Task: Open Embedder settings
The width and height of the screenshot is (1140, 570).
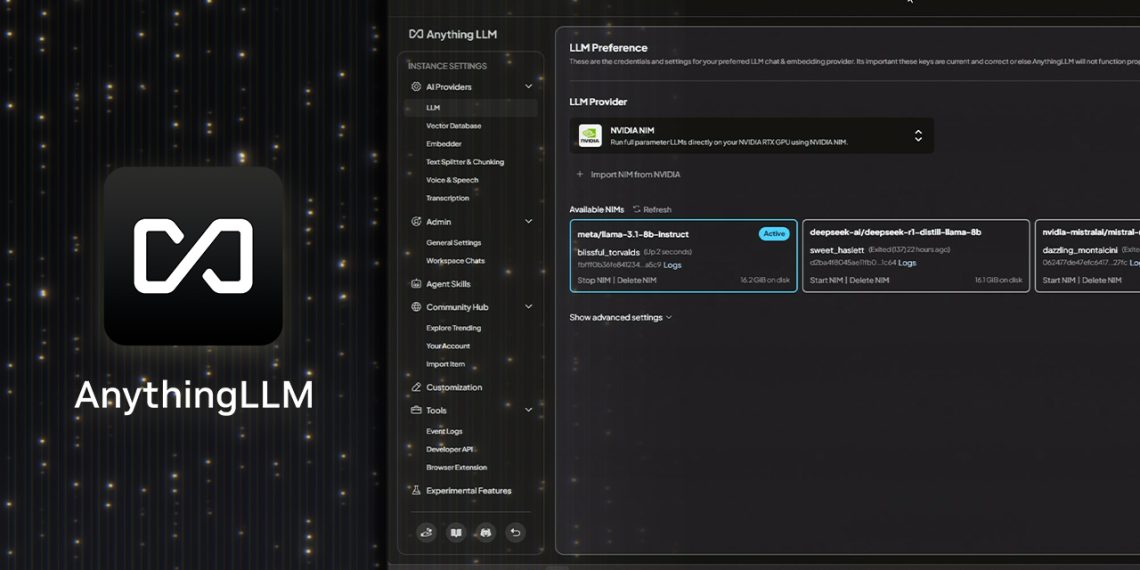Action: (443, 144)
